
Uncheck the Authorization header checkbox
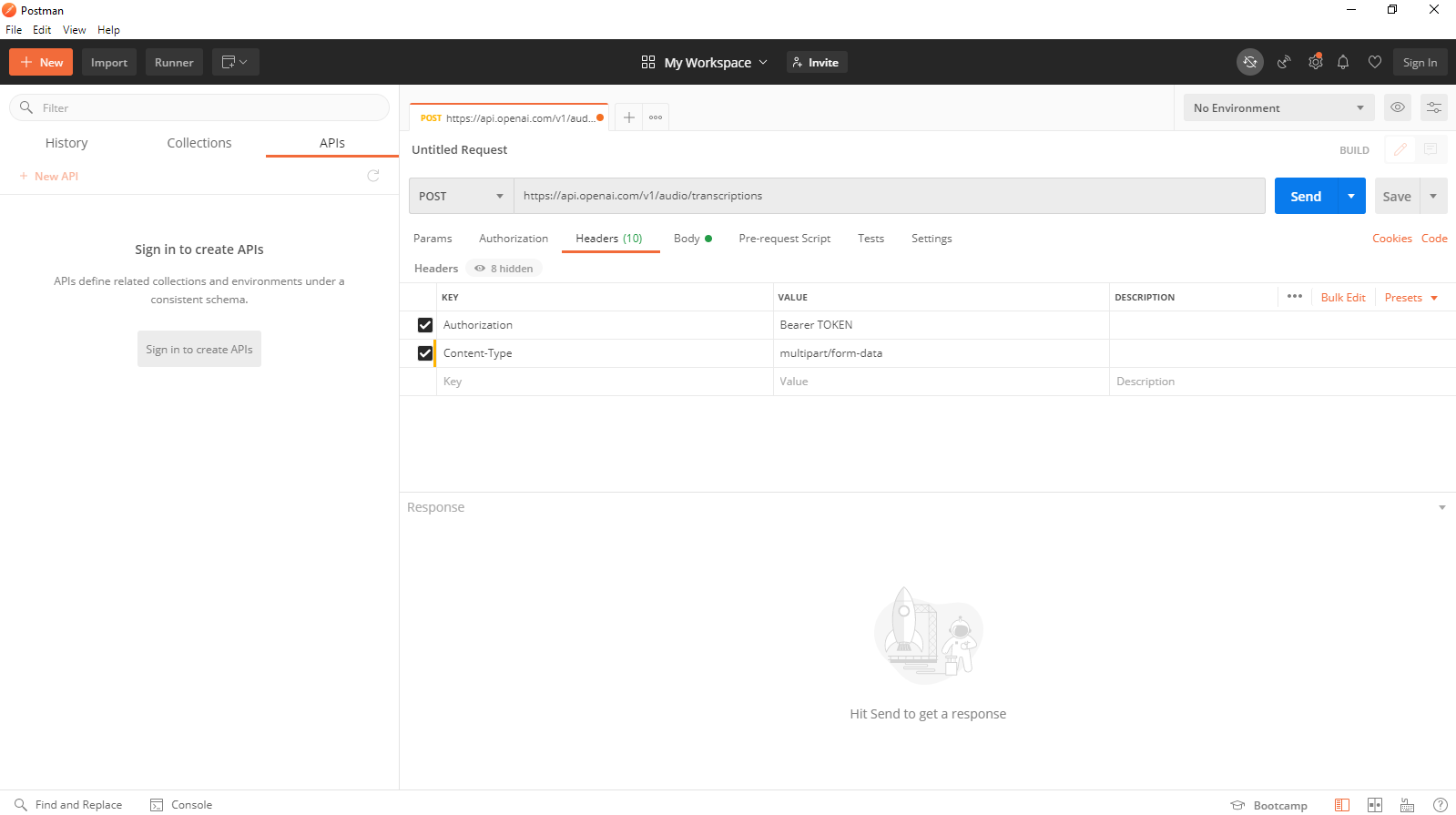pos(425,325)
